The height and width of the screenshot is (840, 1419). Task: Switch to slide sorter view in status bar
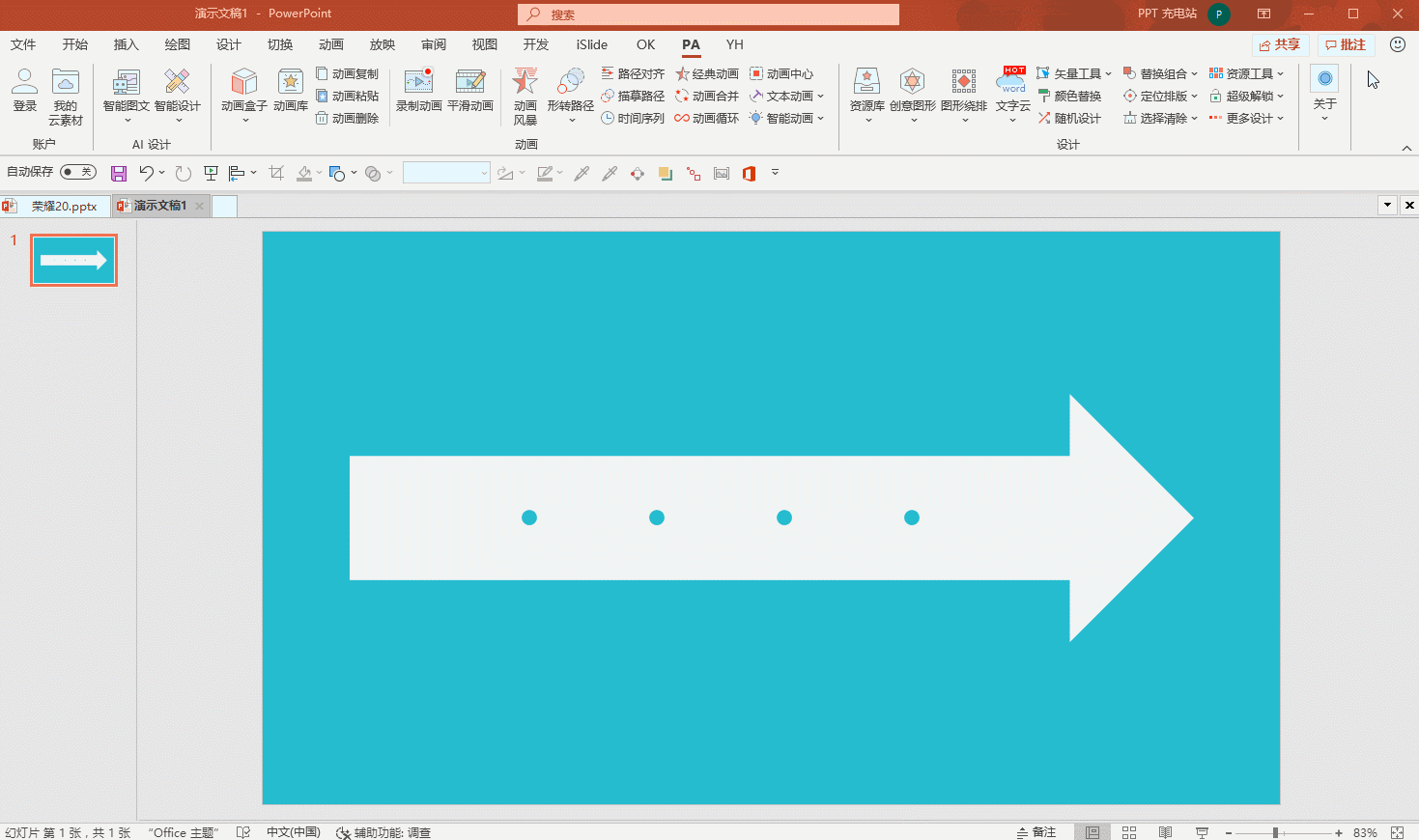[1129, 832]
